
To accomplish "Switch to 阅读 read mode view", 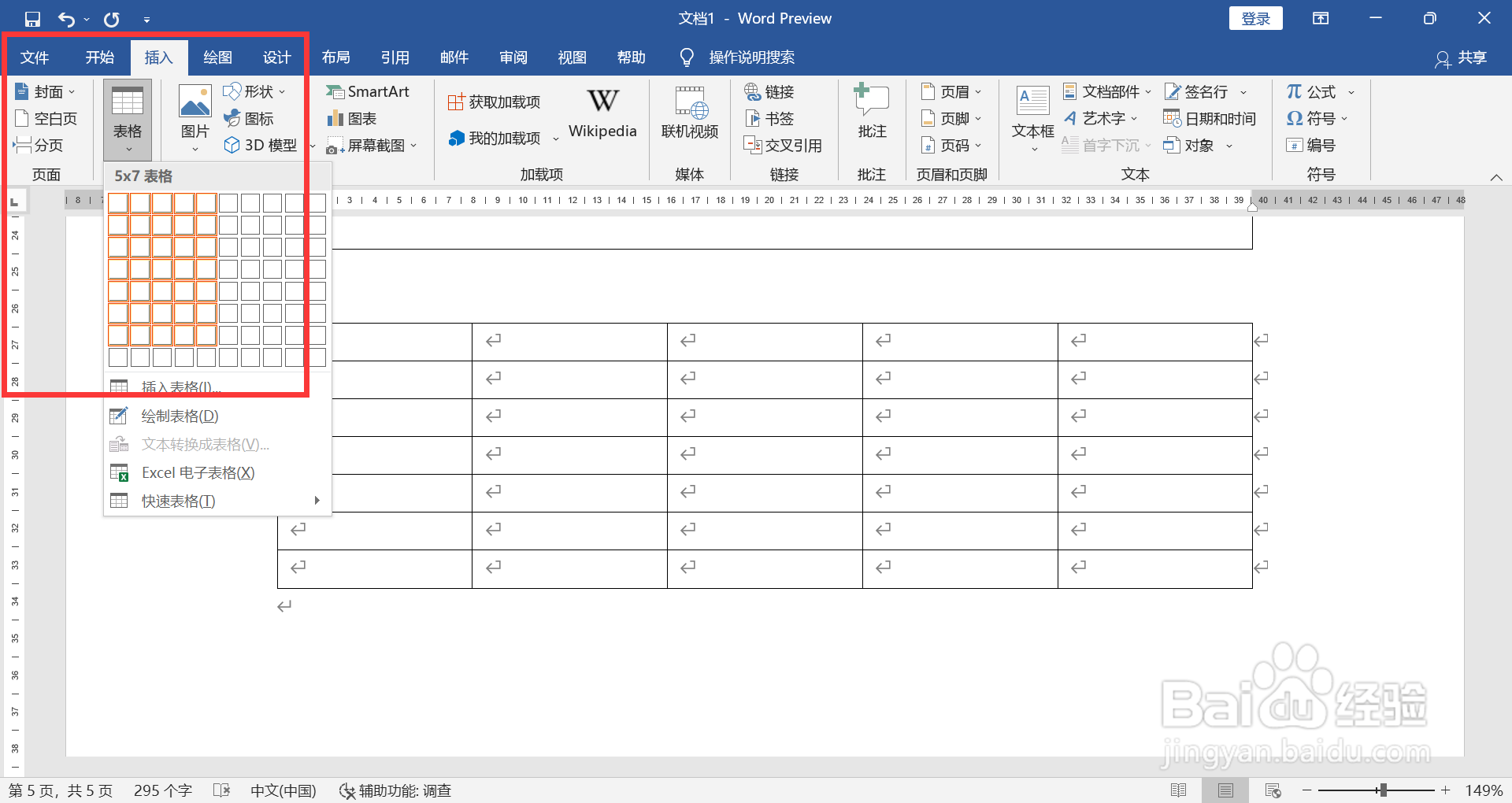I will tap(1179, 790).
